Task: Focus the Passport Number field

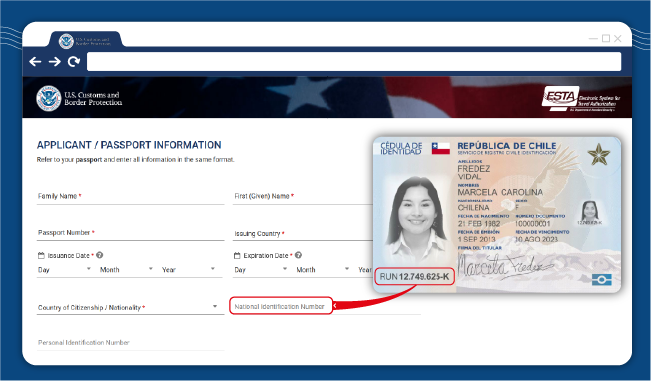Action: (130, 233)
